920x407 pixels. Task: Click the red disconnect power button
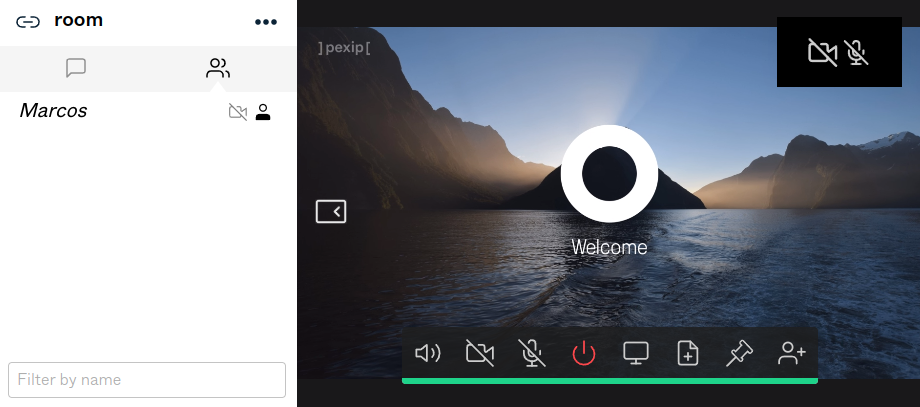pos(584,353)
